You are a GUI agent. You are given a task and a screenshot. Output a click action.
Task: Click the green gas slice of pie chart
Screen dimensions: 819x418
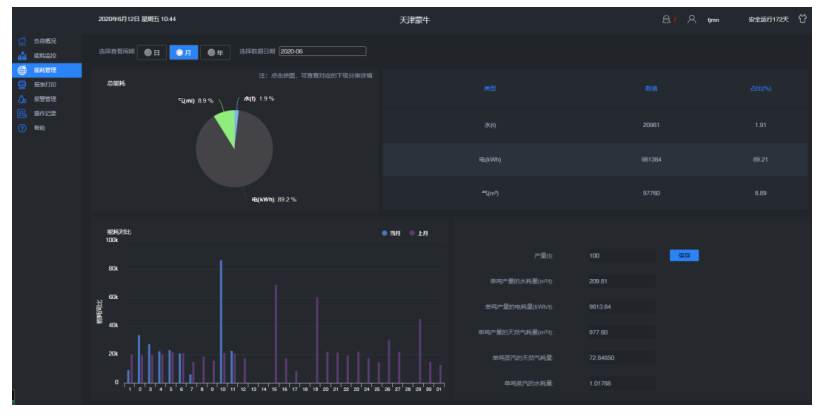(225, 123)
